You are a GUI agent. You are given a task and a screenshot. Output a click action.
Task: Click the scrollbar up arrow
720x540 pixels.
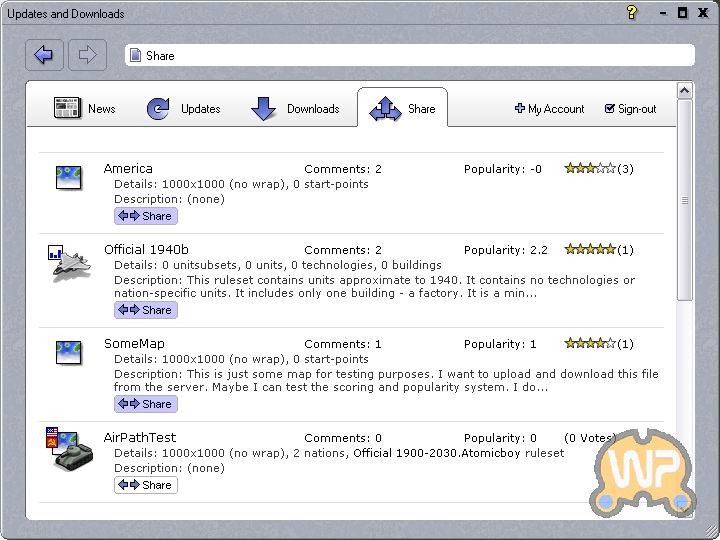(684, 90)
